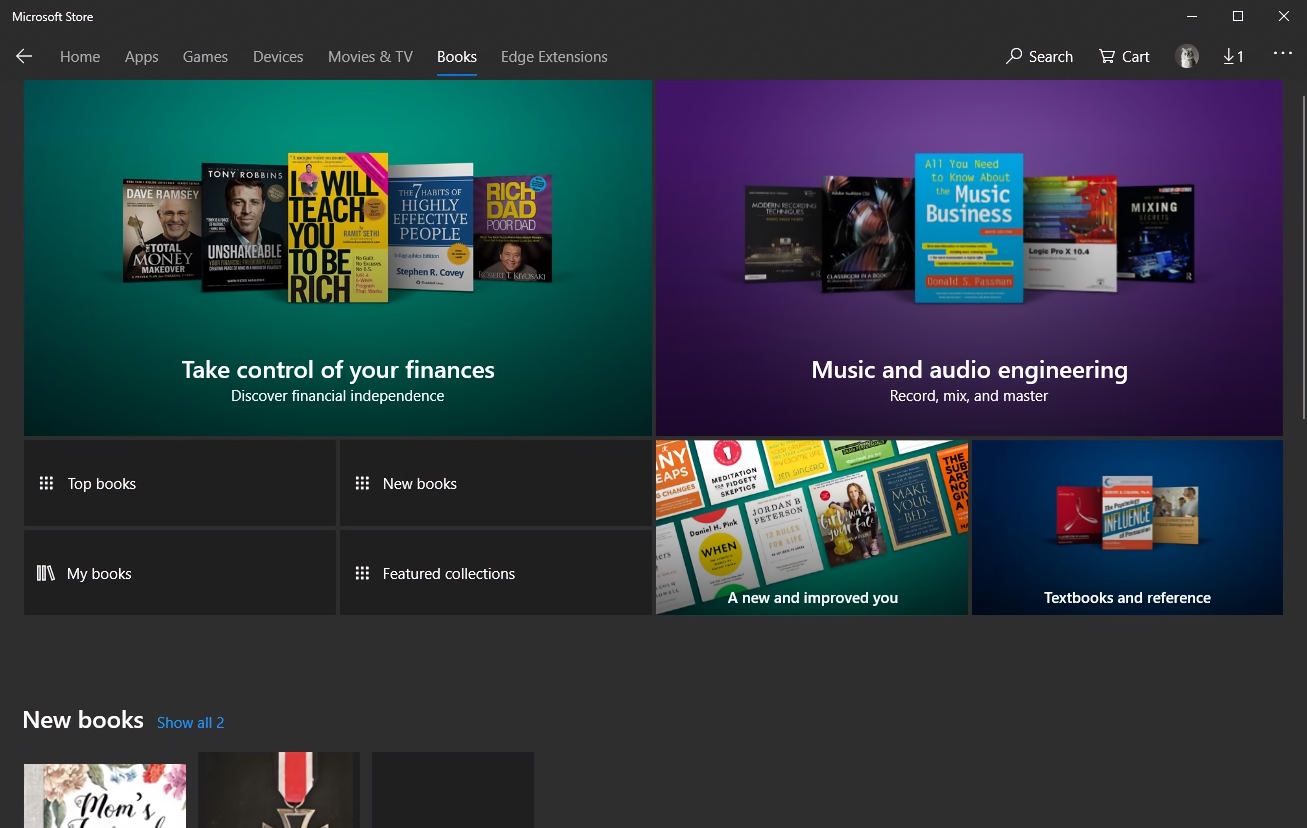Go to the Apps section
The width and height of the screenshot is (1307, 828).
tap(141, 56)
